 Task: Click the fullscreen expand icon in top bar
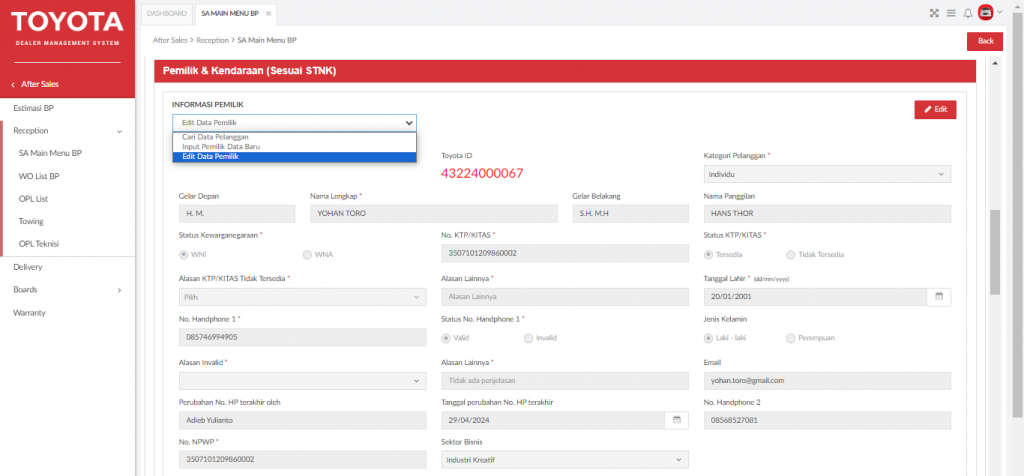pos(934,13)
